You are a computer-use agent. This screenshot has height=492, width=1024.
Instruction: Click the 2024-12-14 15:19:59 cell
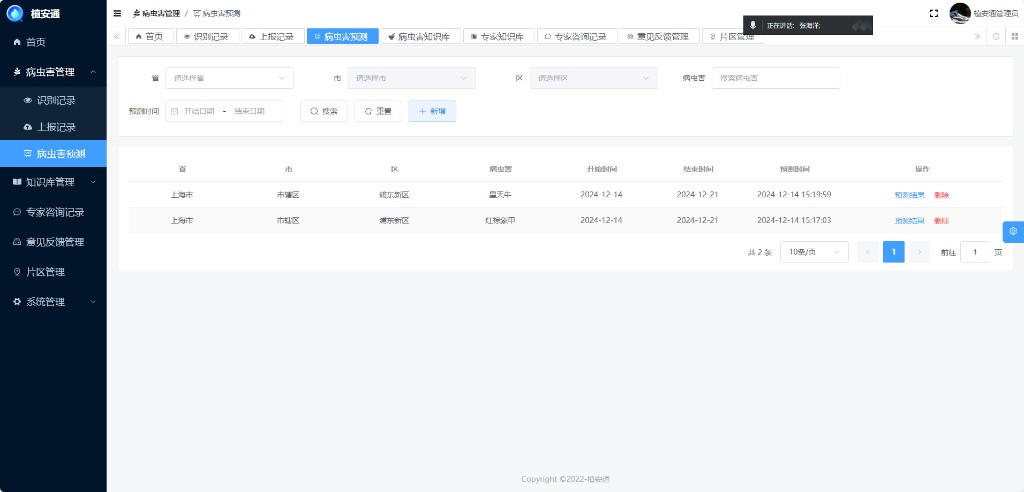coord(794,195)
